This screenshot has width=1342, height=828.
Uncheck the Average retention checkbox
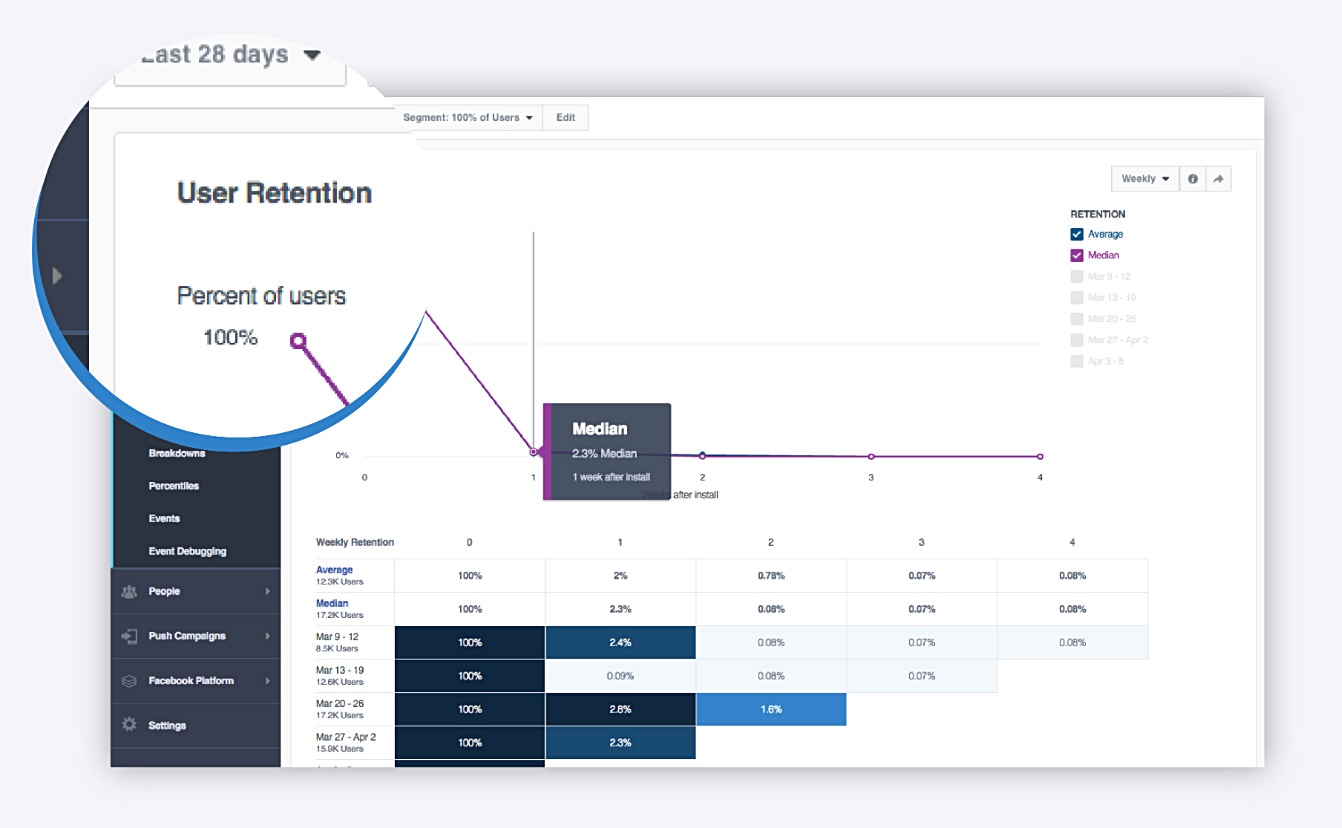[x=1077, y=234]
